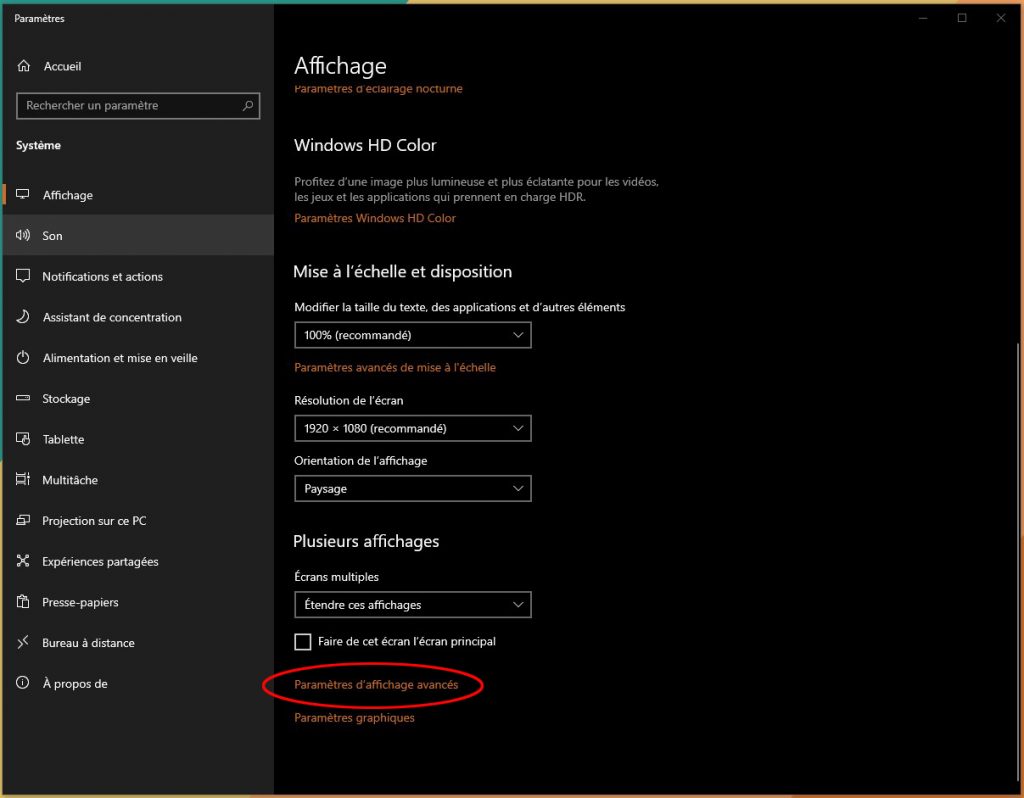Viewport: 1024px width, 798px height.
Task: Click the search magnifier icon
Action: [248, 105]
